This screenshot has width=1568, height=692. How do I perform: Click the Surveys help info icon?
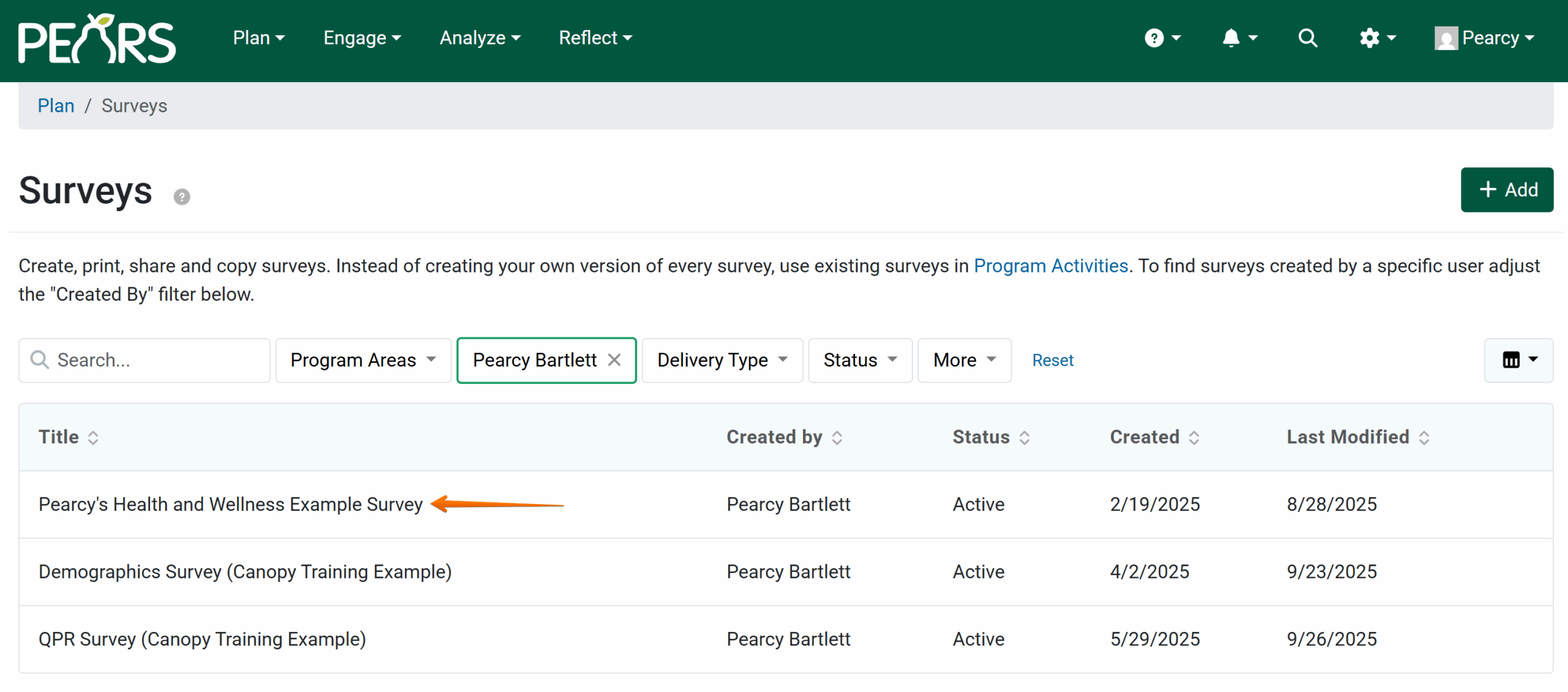coord(182,197)
